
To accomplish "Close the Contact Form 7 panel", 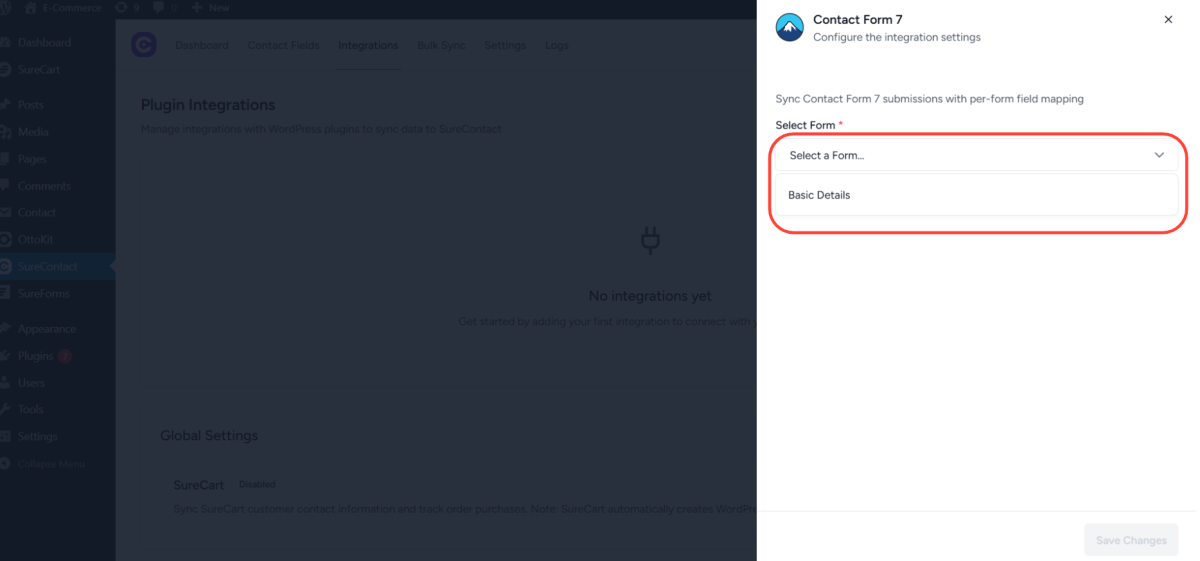I will 1168,20.
